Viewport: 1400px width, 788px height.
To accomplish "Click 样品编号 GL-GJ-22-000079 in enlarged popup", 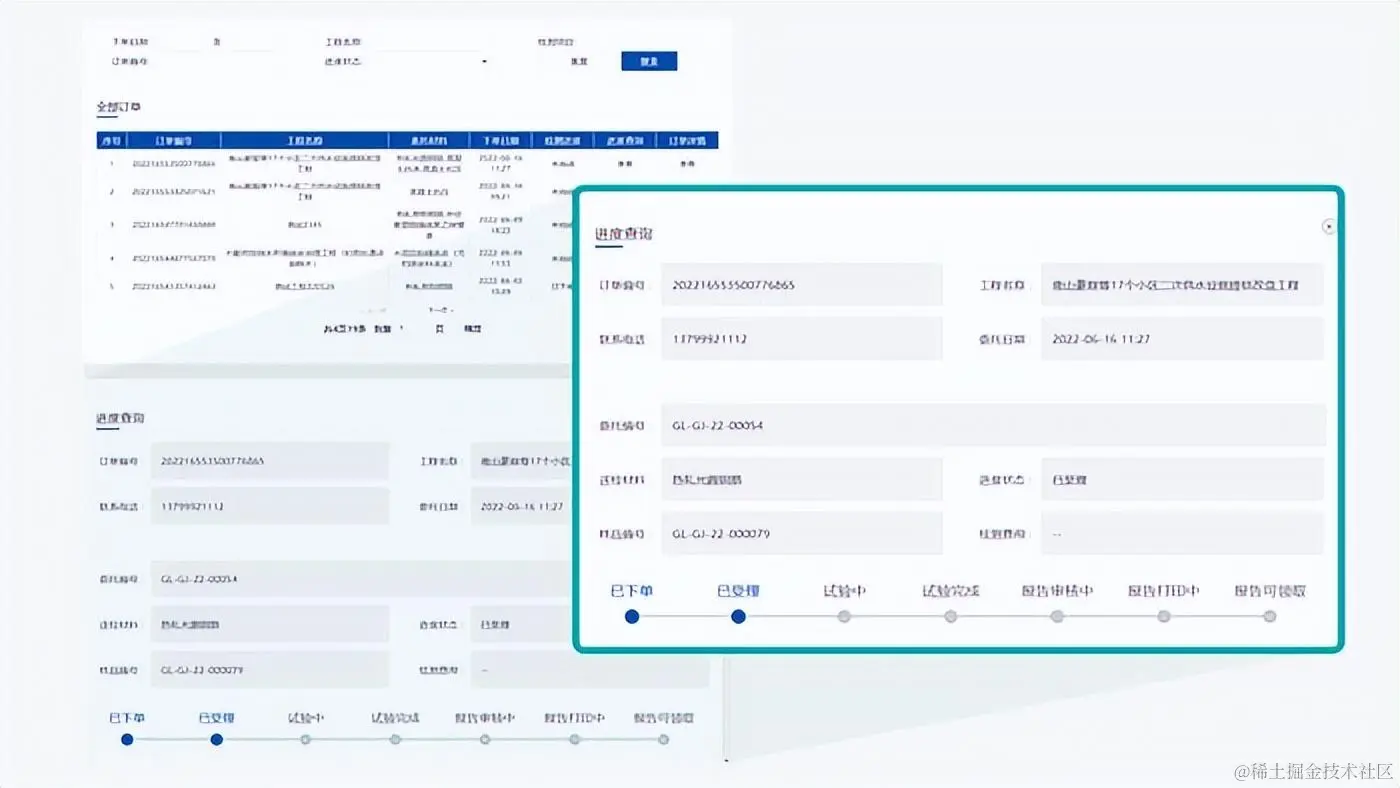I will [802, 534].
